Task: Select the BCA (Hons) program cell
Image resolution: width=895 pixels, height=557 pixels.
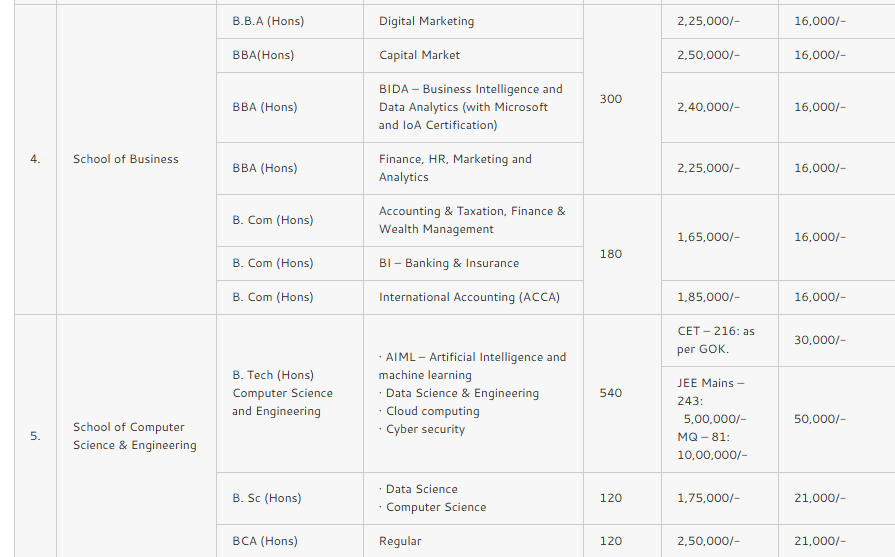Action: 265,541
